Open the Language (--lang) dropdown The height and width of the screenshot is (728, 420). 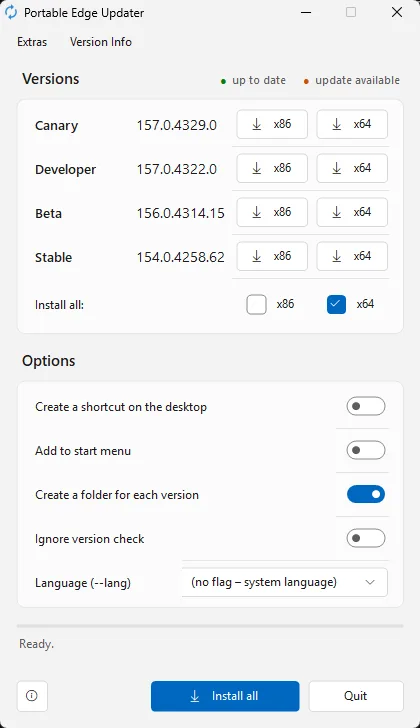(284, 582)
